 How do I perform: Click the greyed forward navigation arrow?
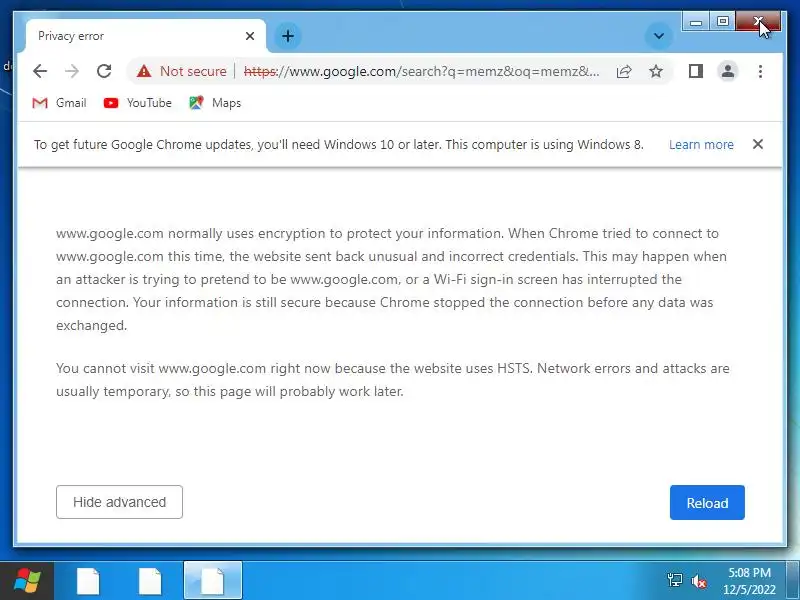tap(72, 71)
